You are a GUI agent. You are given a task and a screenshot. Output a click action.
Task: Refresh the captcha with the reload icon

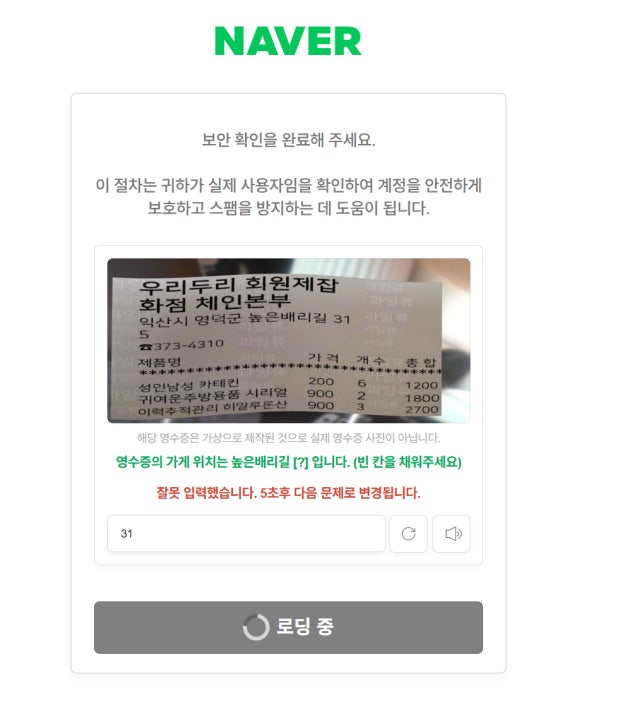408,534
